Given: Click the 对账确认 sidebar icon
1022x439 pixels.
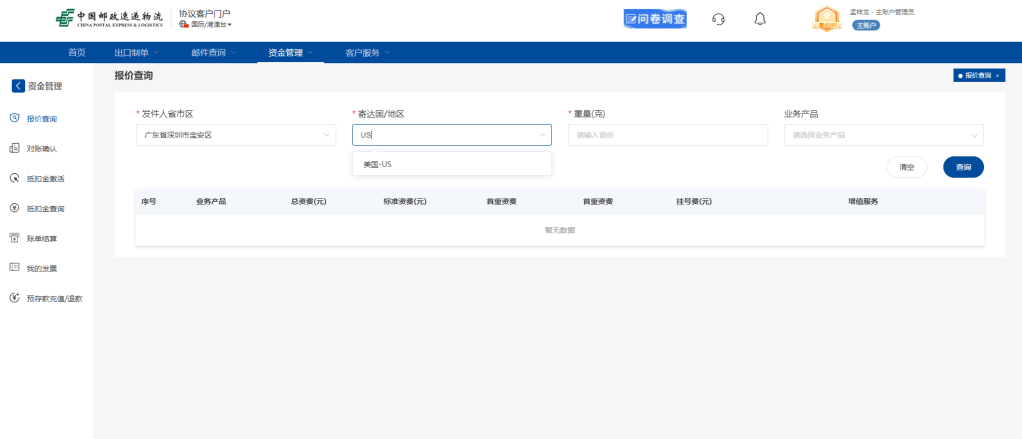Looking at the screenshot, I should (14, 148).
